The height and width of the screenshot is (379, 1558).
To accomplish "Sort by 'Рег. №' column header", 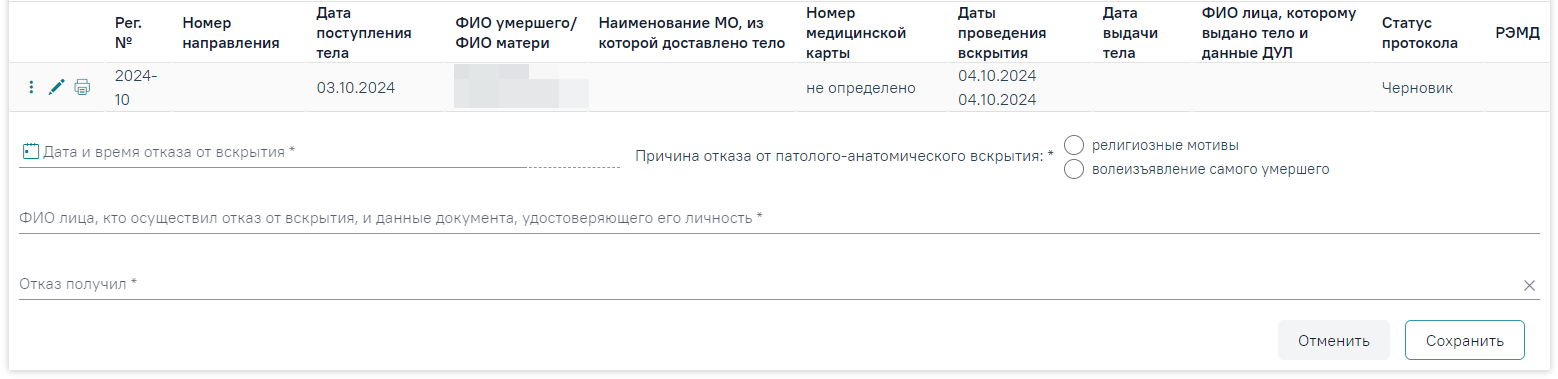I will (129, 33).
